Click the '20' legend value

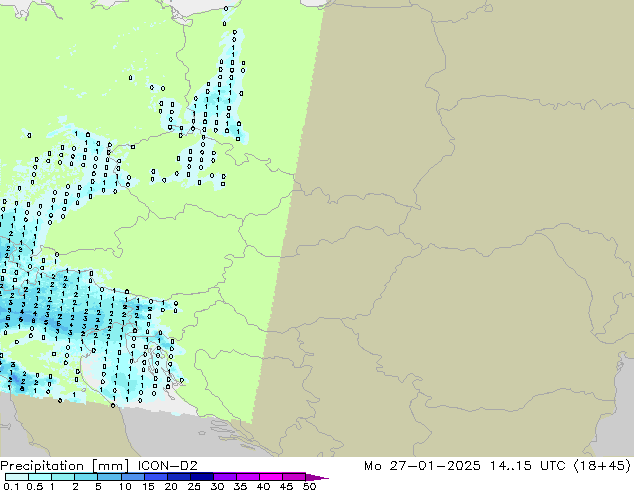171,486
